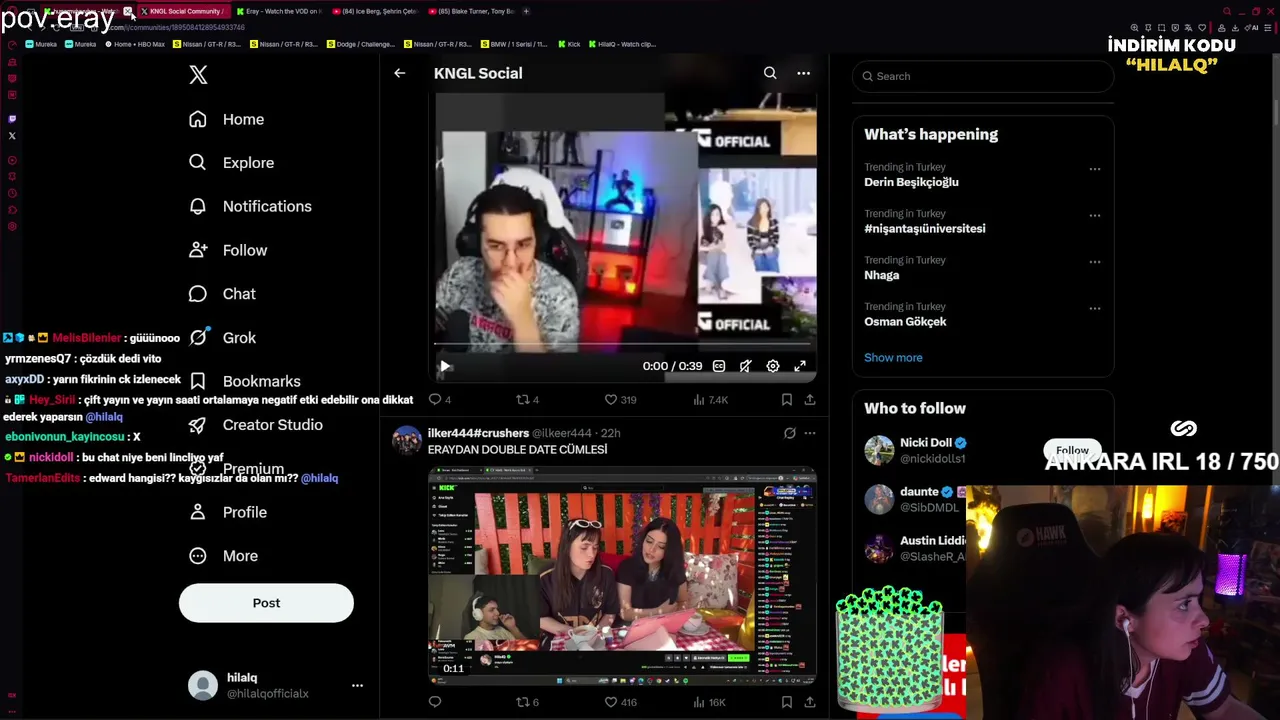Click the X logo in the sidebar

pyautogui.click(x=198, y=75)
